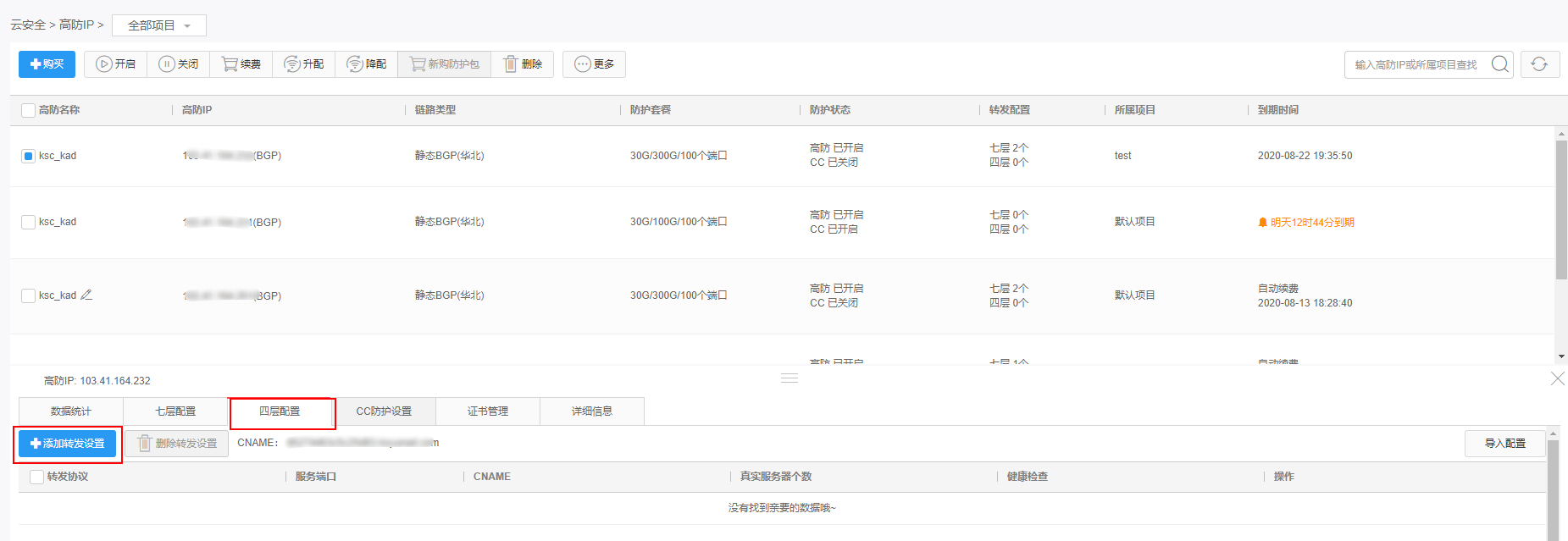Viewport: 1568px width, 541px height.
Task: Click the search magnifier icon
Action: tap(1499, 64)
